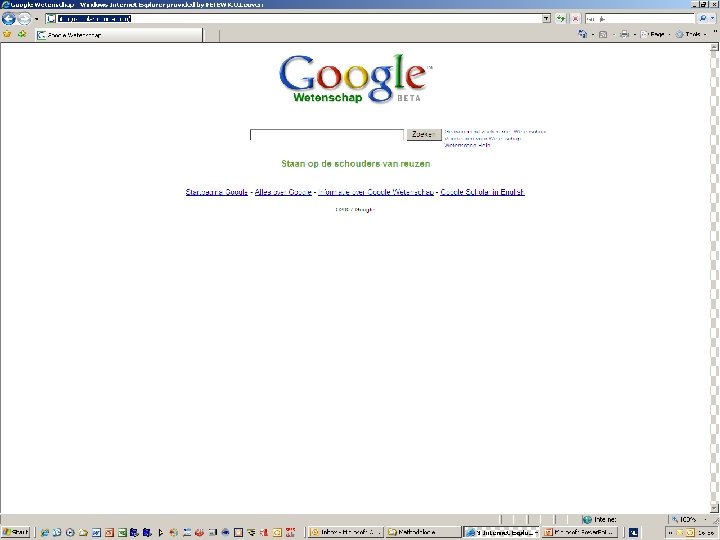720x540 pixels.
Task: Click the 'Staan op de schouders van reuzen' text
Action: point(356,164)
